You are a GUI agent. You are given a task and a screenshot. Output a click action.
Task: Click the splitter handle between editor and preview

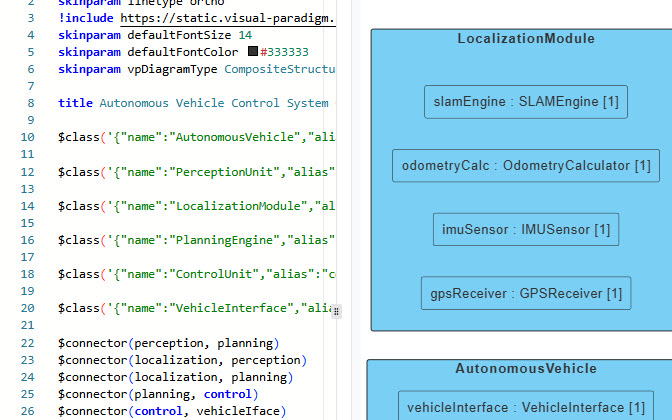pos(336,312)
